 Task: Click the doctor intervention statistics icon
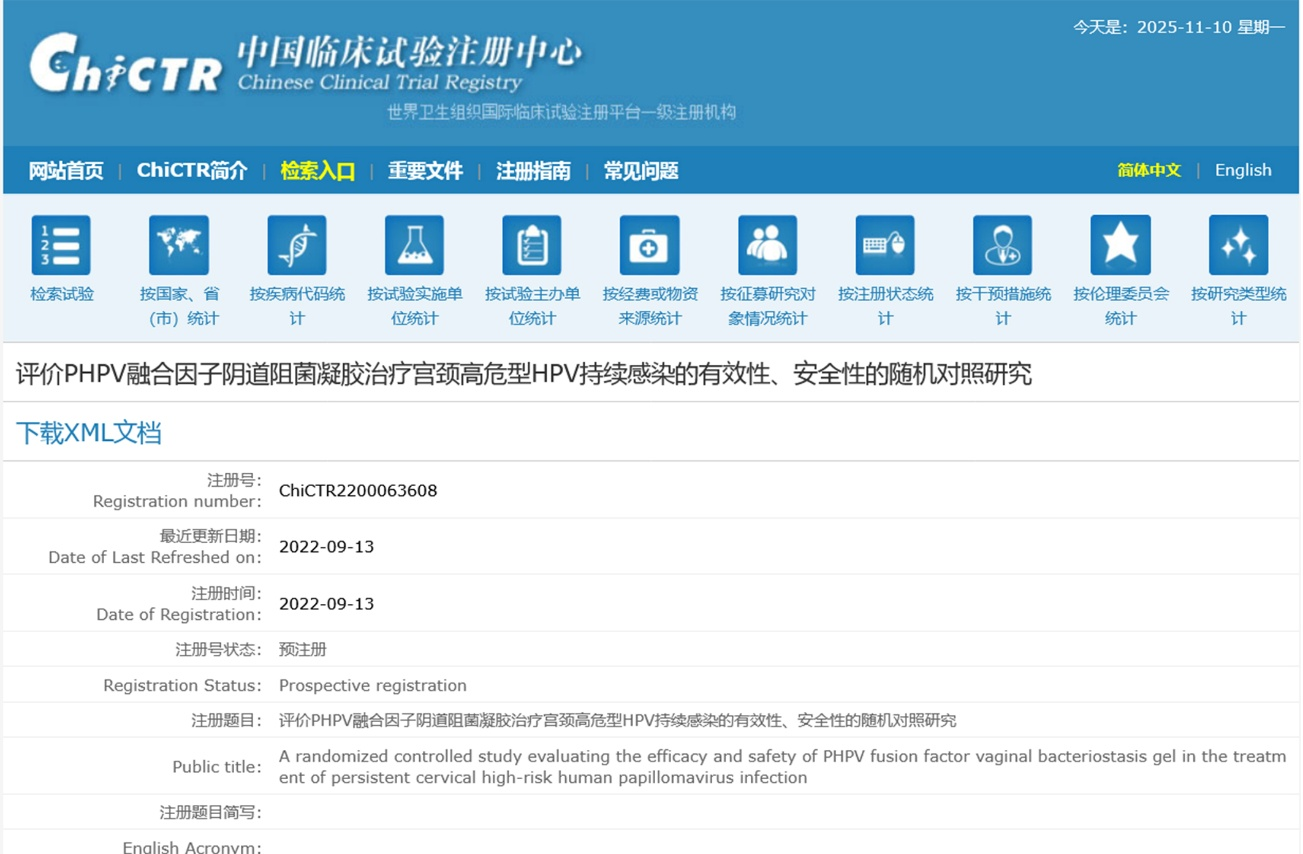pyautogui.click(x=1002, y=245)
